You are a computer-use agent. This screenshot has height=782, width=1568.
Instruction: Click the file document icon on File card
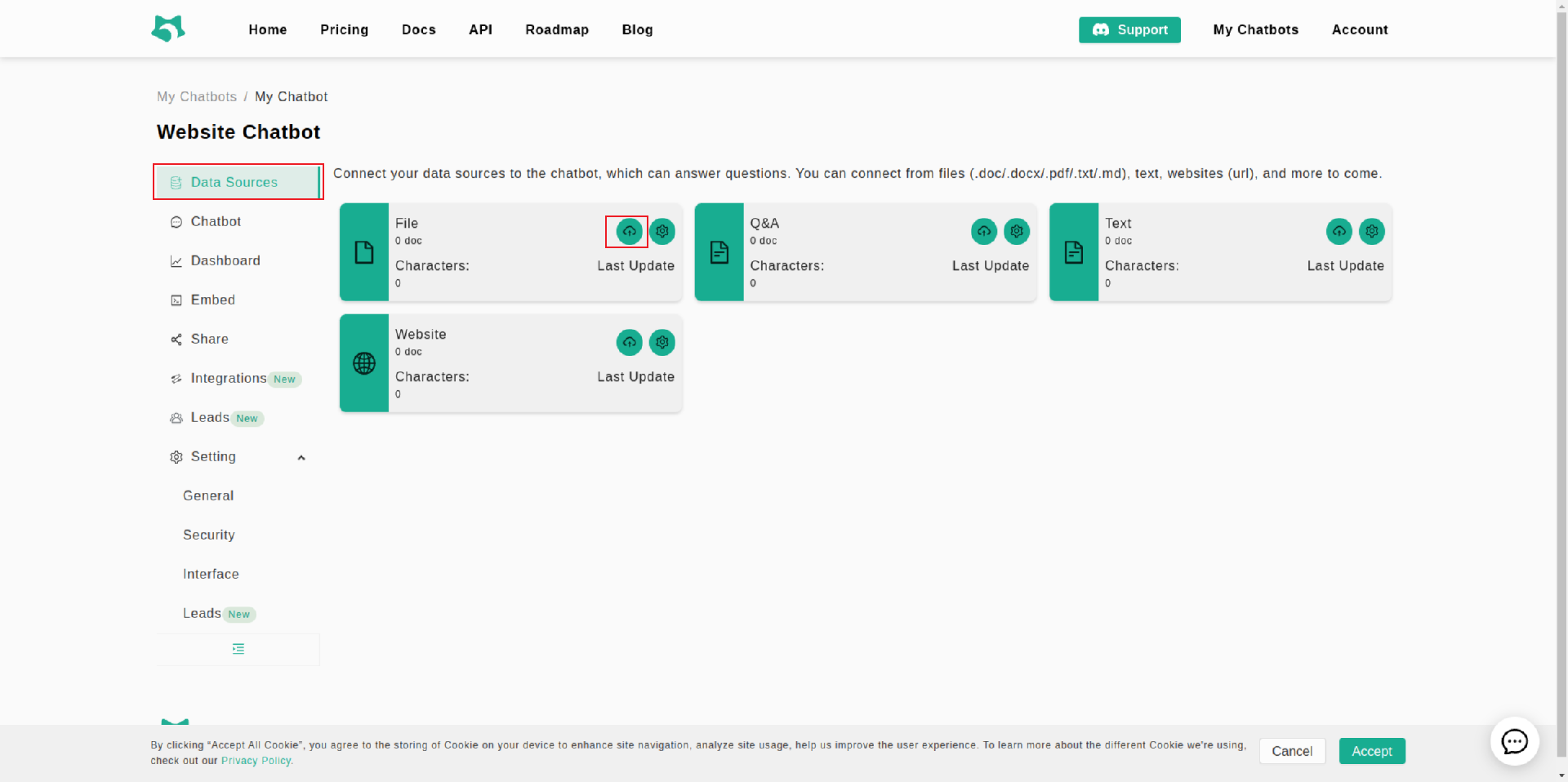coord(364,252)
